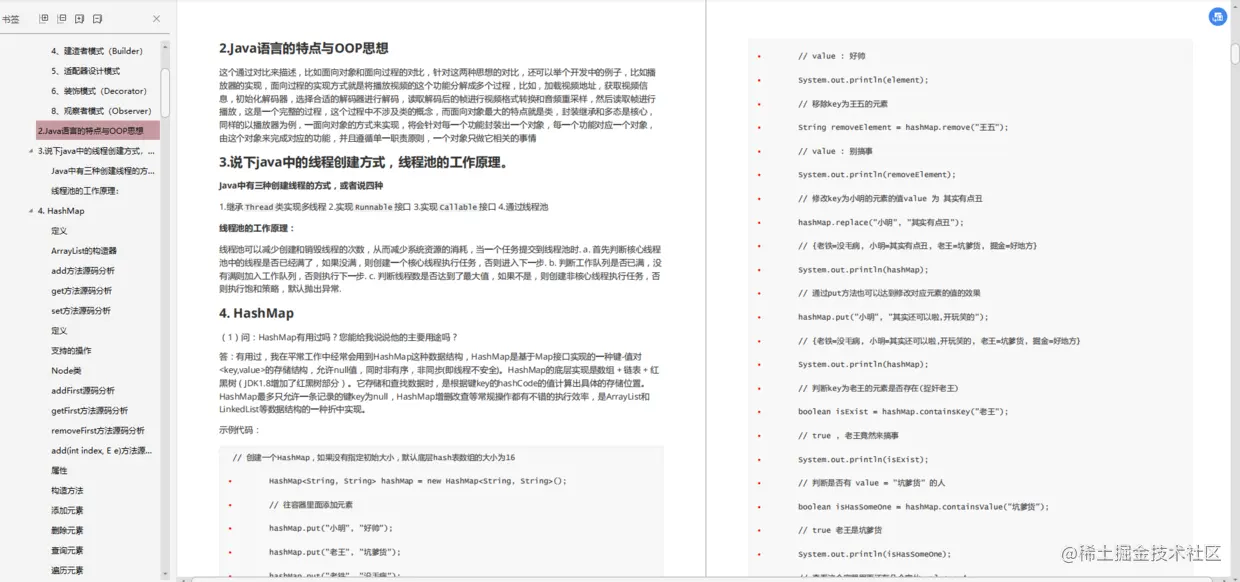Click the expand all bookmarks icon
The height and width of the screenshot is (582, 1240).
pyautogui.click(x=44, y=18)
